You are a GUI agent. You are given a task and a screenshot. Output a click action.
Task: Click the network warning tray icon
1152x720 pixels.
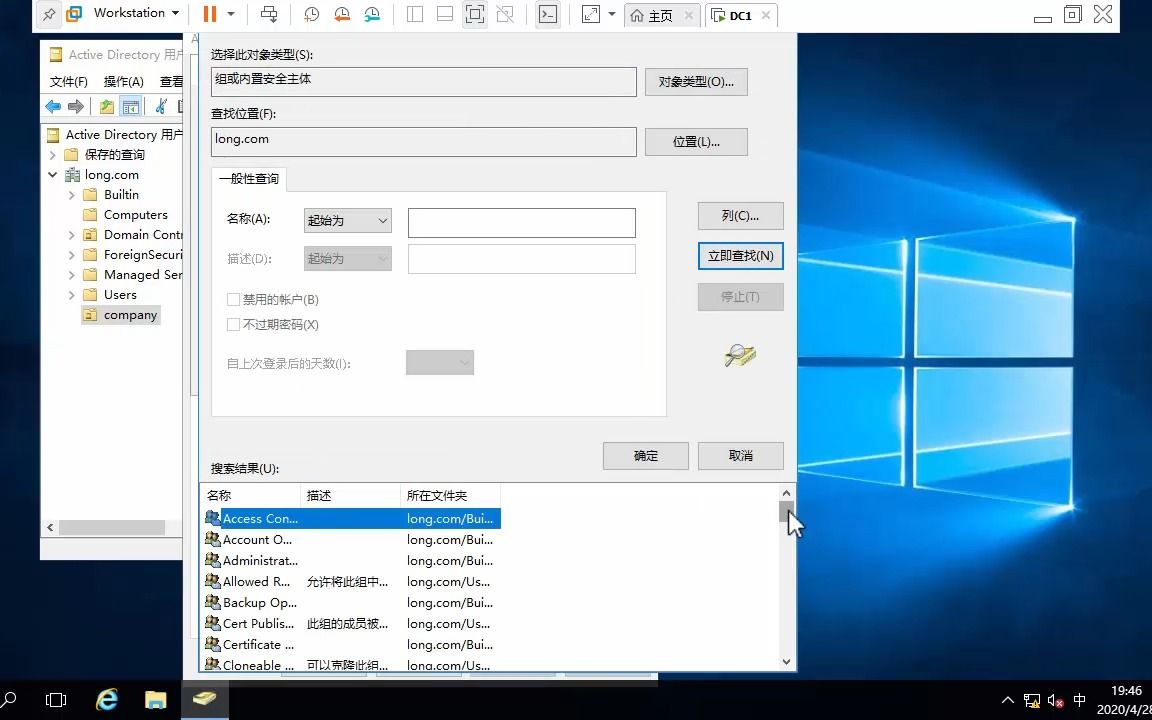point(1032,700)
